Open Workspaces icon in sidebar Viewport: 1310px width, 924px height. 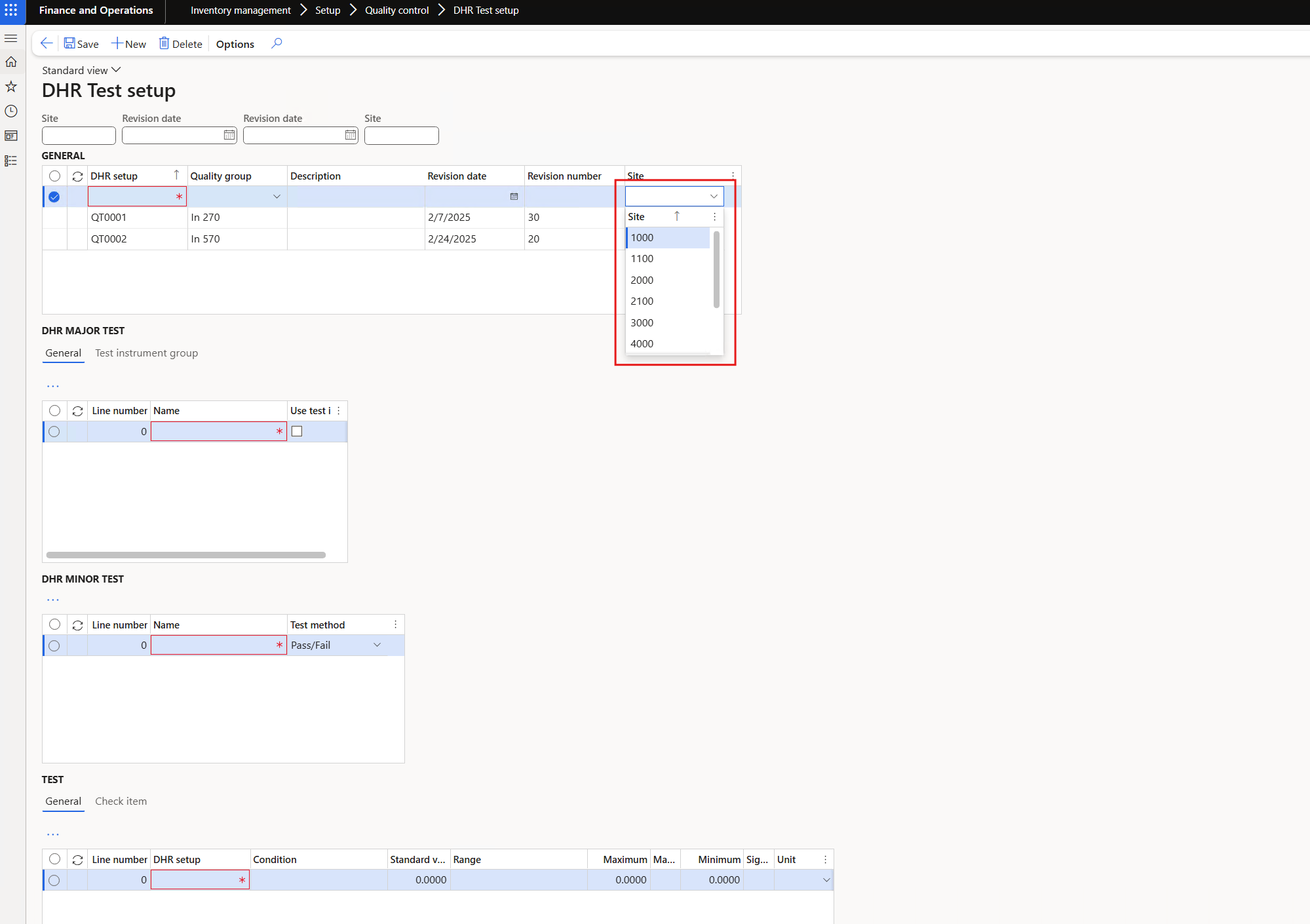click(11, 136)
